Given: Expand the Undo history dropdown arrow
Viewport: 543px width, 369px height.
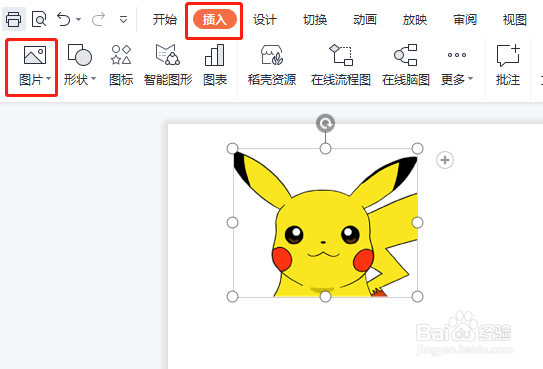Looking at the screenshot, I should 79,19.
